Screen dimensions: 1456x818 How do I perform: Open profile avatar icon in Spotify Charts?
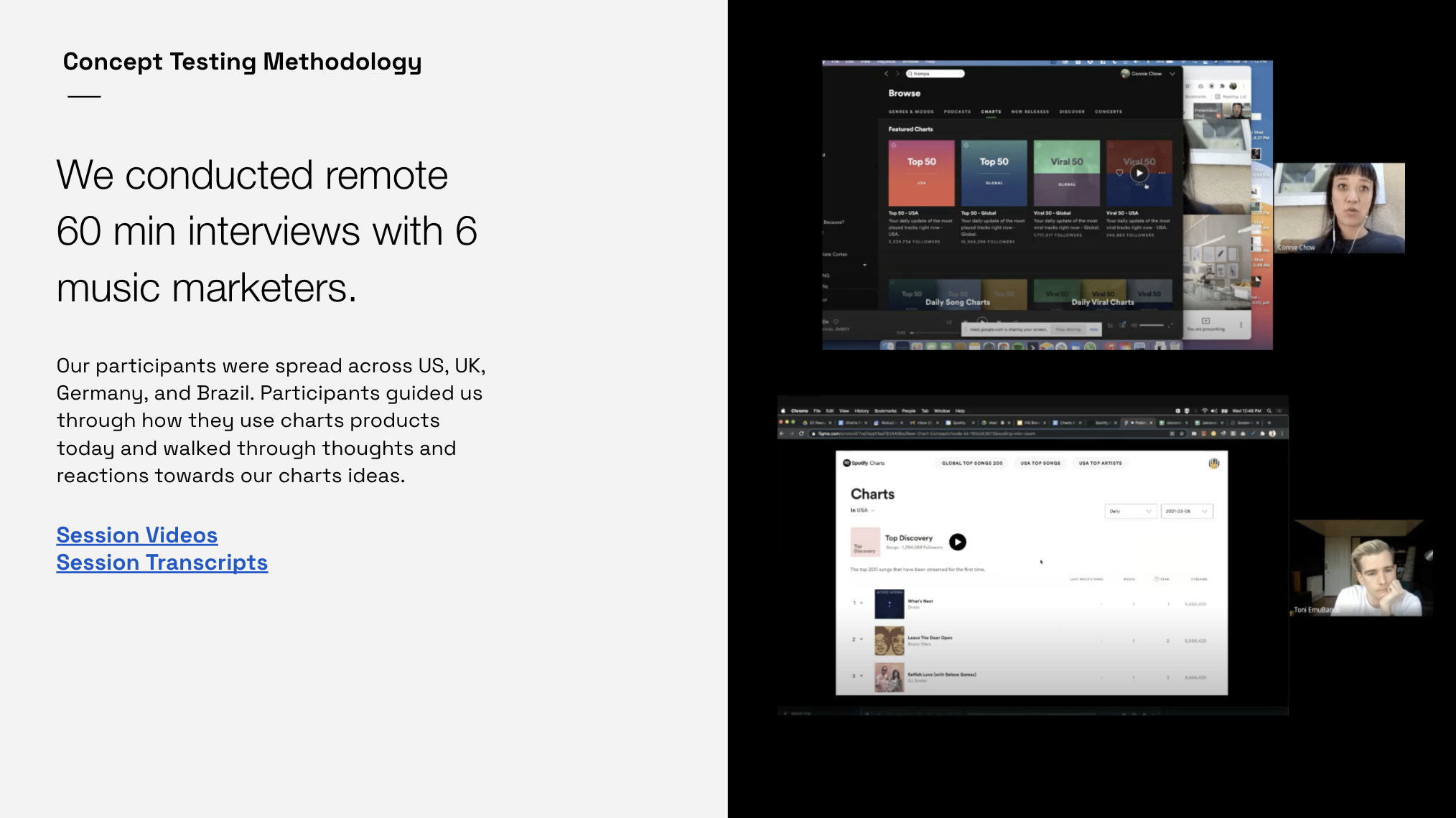click(x=1213, y=463)
